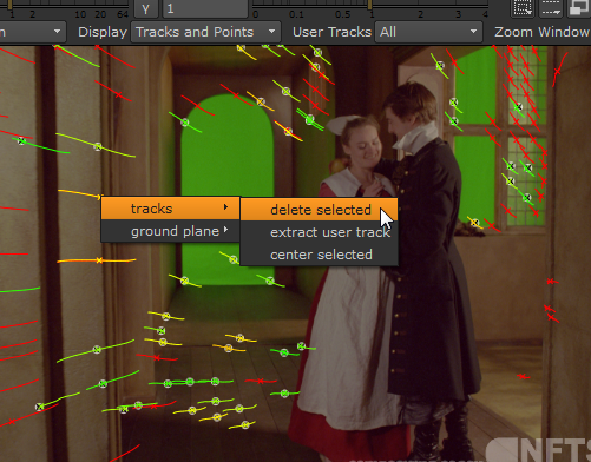Click the Zoom Window label
Image resolution: width=591 pixels, height=462 pixels.
point(542,32)
